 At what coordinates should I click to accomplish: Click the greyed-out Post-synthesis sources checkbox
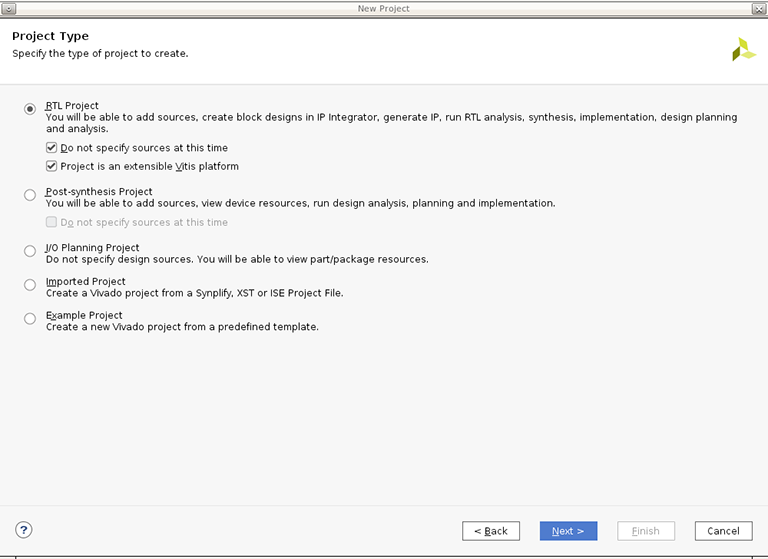click(52, 222)
